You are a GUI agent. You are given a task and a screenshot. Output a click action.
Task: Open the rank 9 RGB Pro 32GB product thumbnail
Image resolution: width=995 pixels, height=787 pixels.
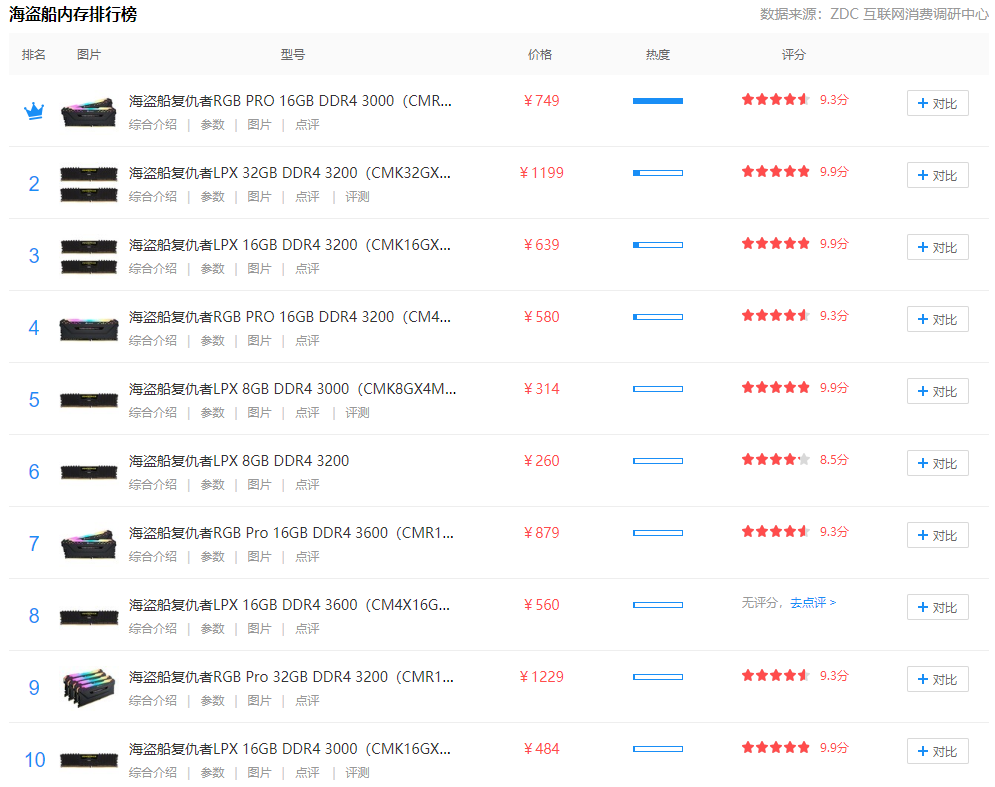(89, 687)
